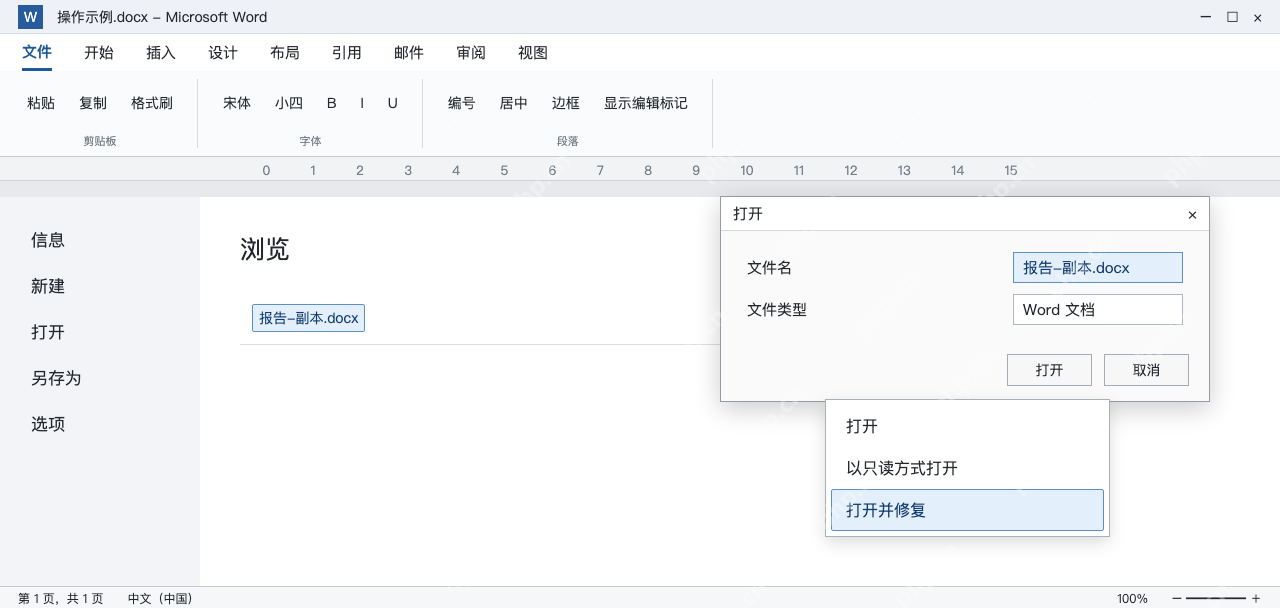
Task: Switch to the 文件 ribbon tab
Action: click(37, 53)
